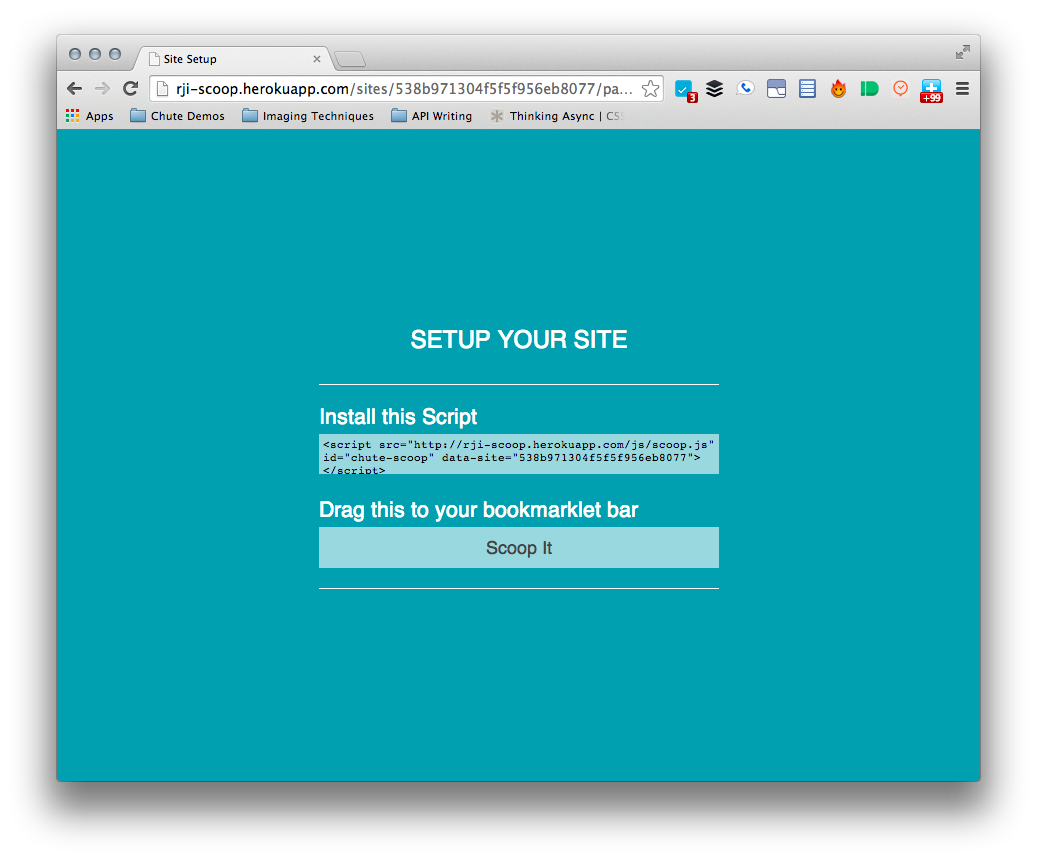
Task: Open the stacked layers Buffer extension
Action: click(714, 89)
